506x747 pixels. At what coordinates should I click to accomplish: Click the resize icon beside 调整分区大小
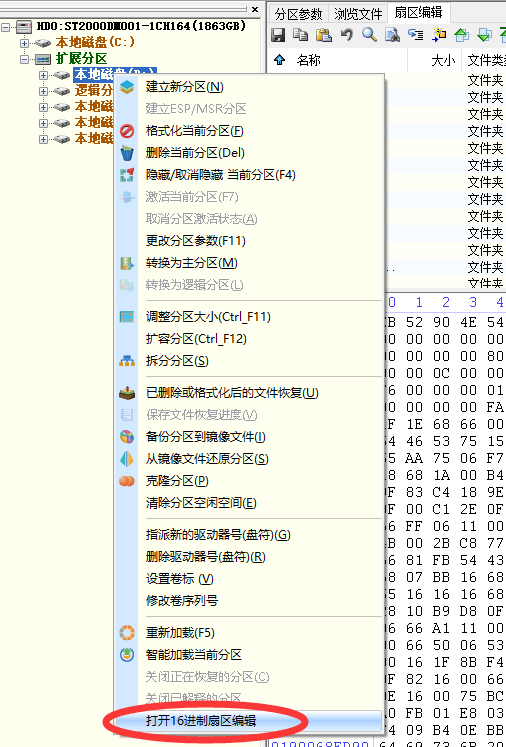(x=127, y=317)
